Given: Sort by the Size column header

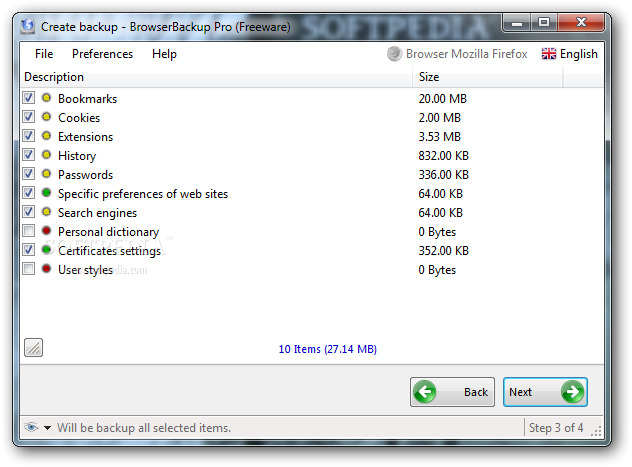Looking at the screenshot, I should coord(488,77).
